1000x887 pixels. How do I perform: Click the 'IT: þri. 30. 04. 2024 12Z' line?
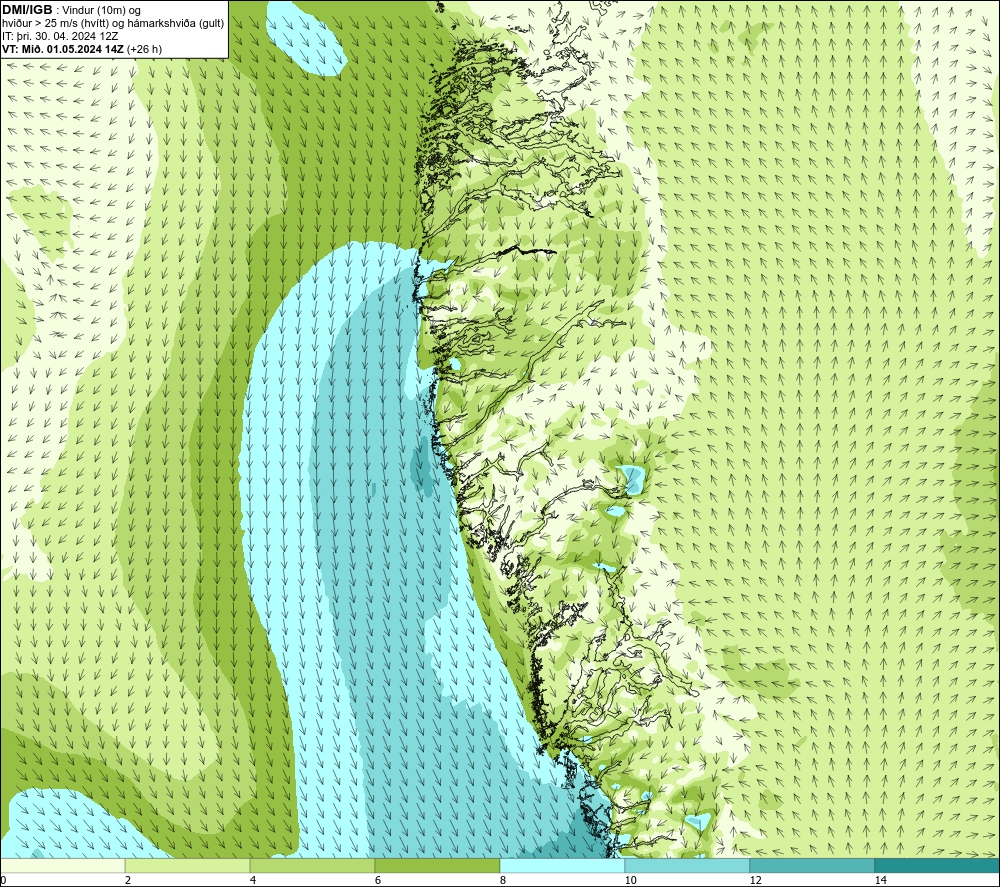(60, 36)
